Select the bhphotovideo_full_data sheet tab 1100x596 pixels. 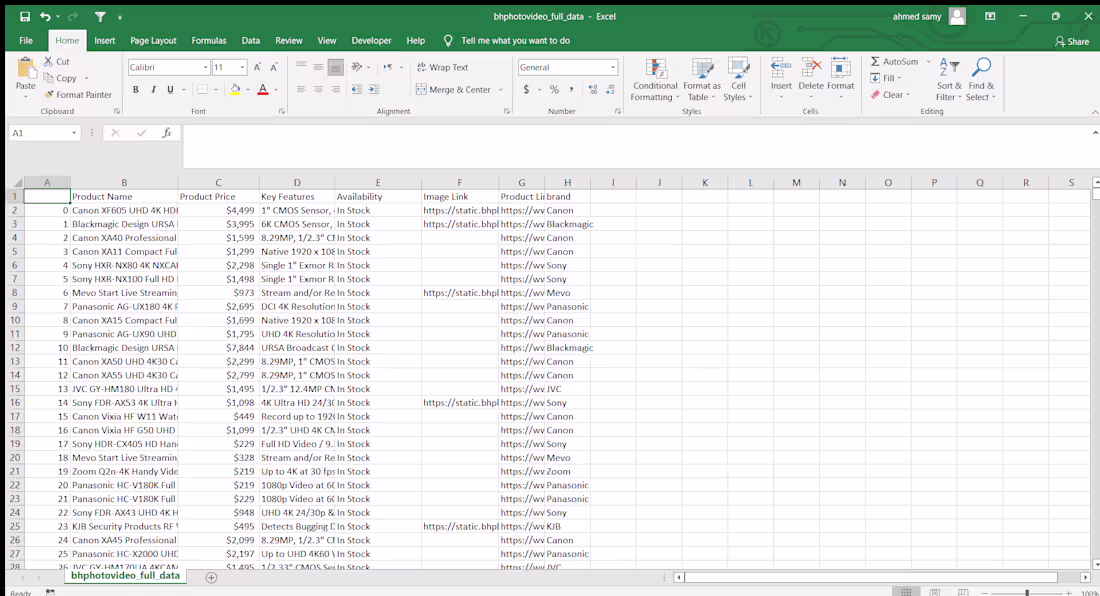pos(124,576)
